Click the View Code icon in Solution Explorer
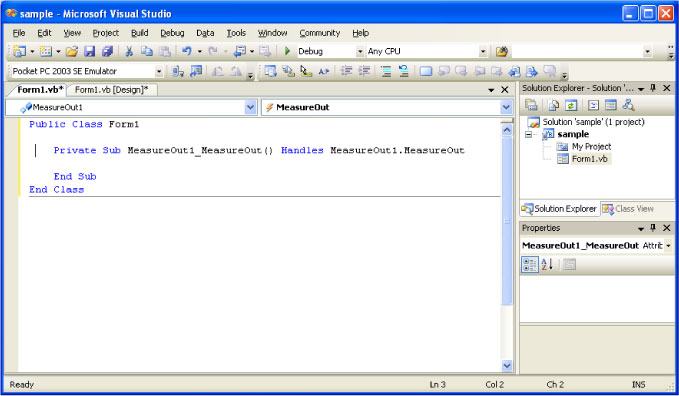The width and height of the screenshot is (679, 396). 593,105
